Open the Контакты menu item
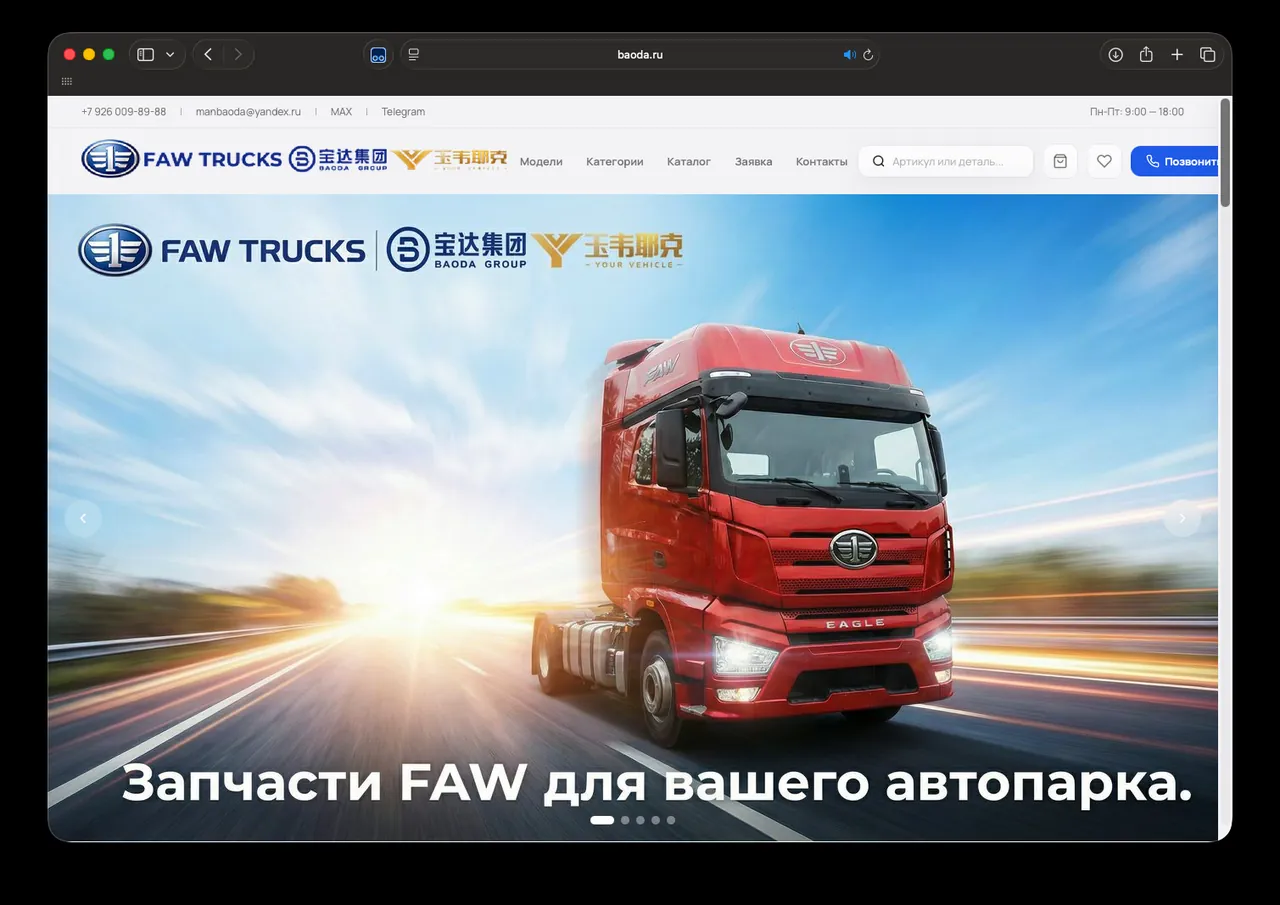This screenshot has width=1280, height=905. [822, 161]
